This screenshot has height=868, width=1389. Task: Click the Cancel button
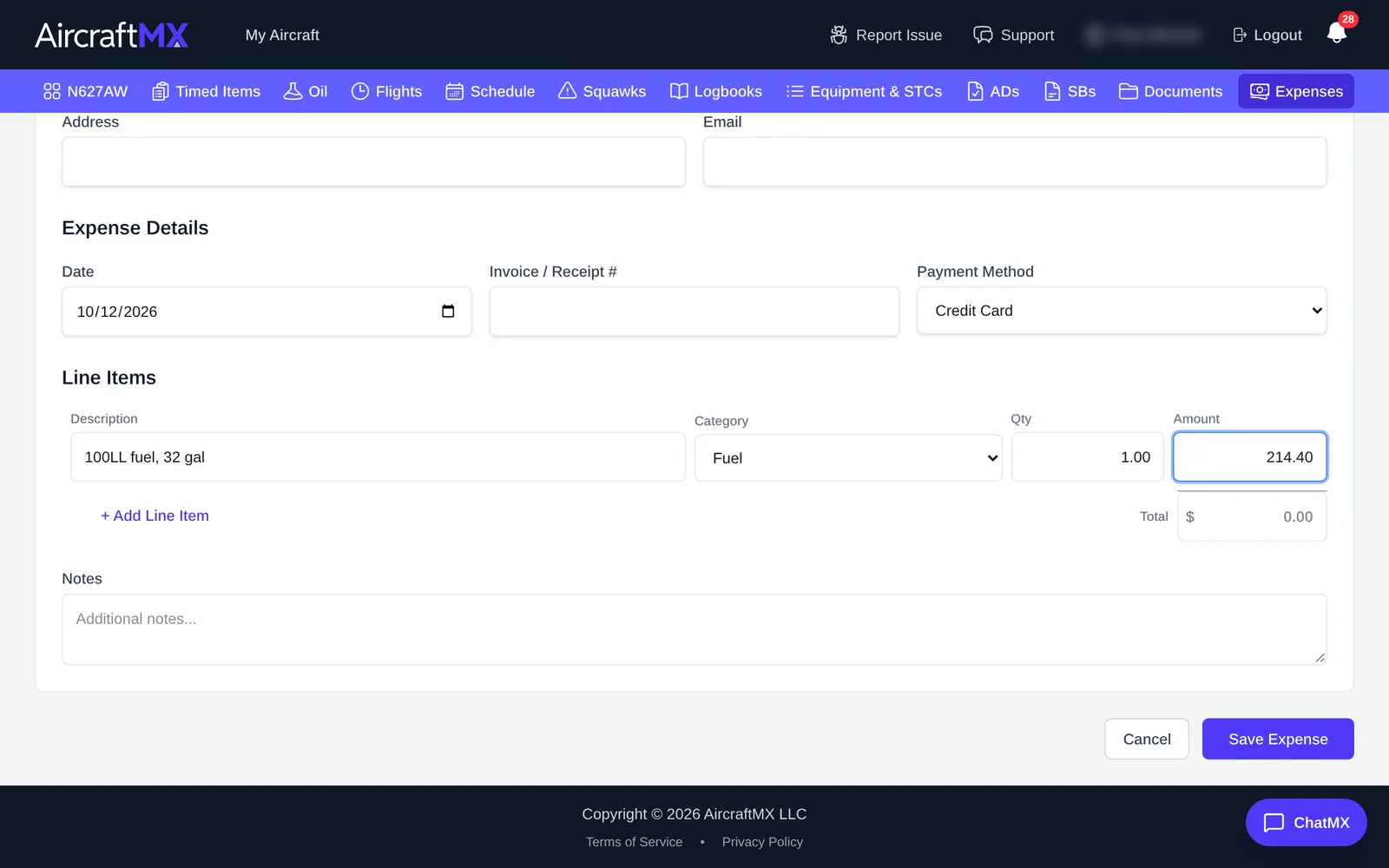click(1147, 739)
